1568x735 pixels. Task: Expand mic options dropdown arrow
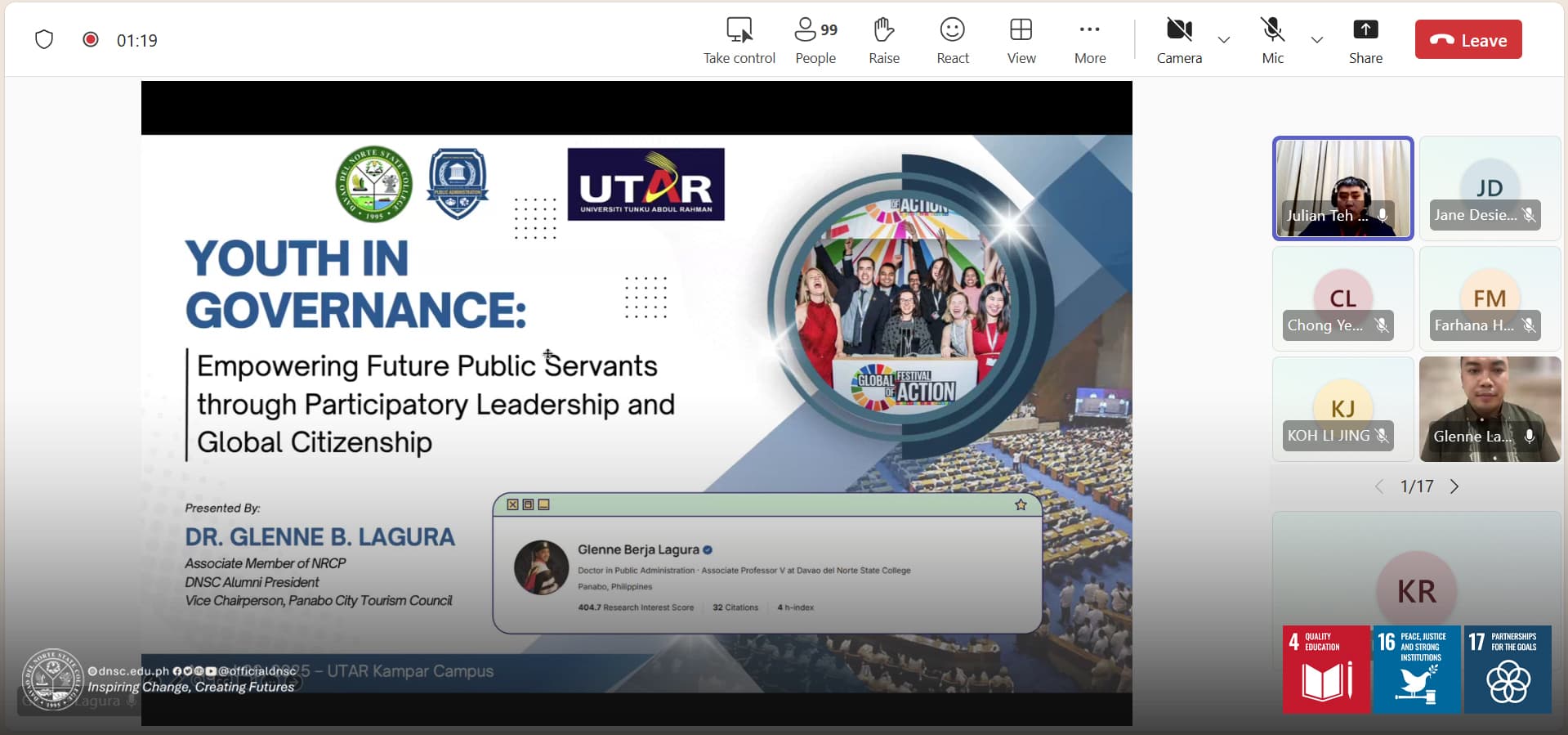[1316, 40]
